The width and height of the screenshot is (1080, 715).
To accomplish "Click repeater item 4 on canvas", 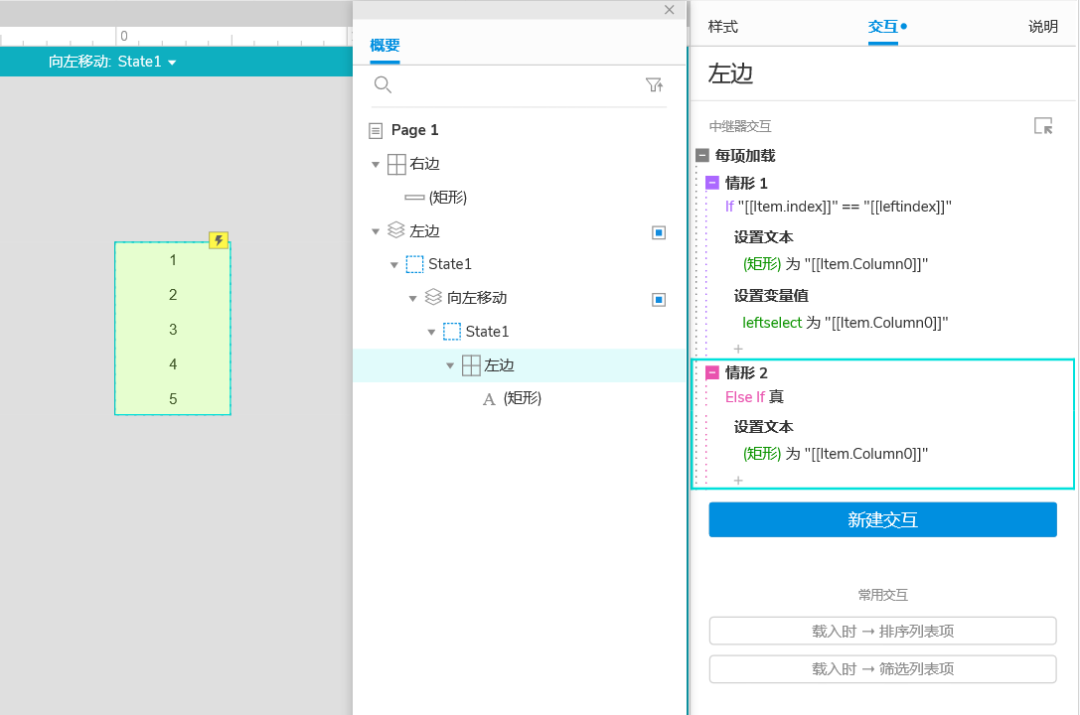I will [x=173, y=364].
